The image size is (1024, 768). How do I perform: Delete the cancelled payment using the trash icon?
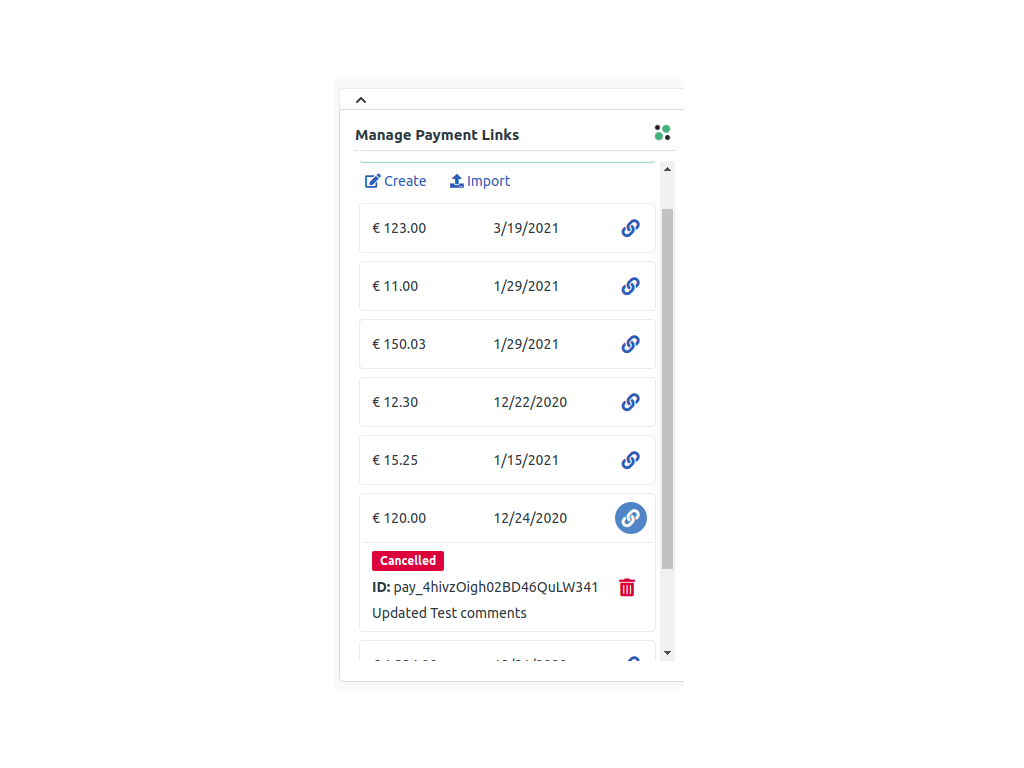(627, 587)
